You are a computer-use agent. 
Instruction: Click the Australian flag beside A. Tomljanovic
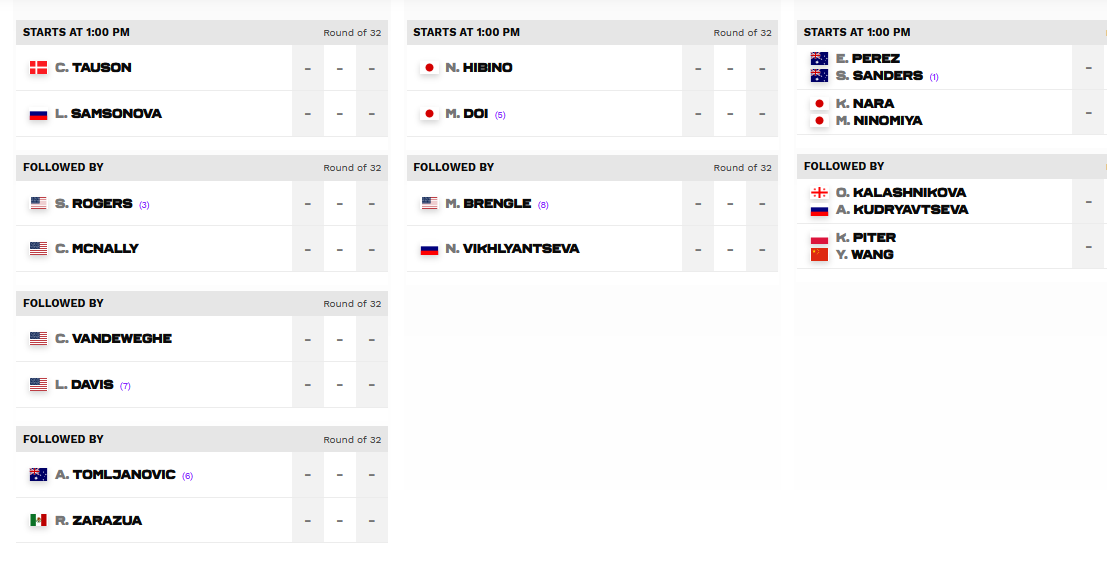[38, 474]
